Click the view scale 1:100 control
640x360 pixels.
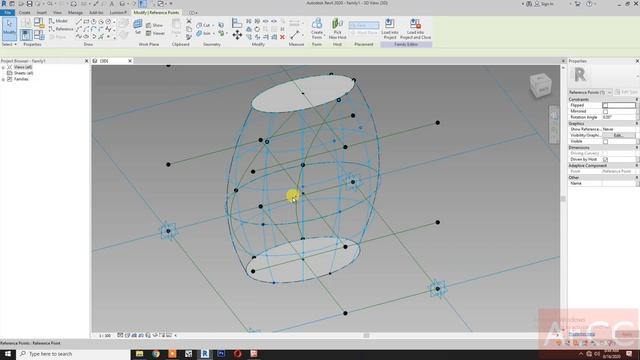pyautogui.click(x=105, y=336)
